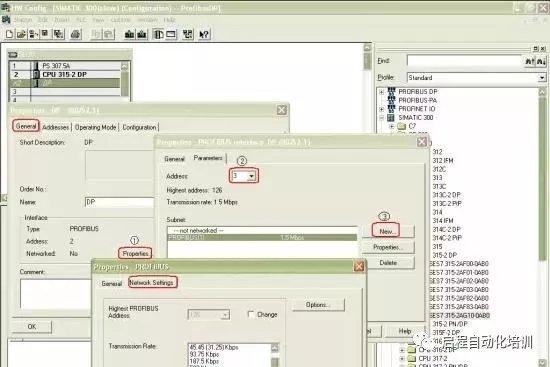Enable the Change checkbox for highest PROFIBUS address
Image resolution: width=550 pixels, height=367 pixels.
[x=251, y=314]
